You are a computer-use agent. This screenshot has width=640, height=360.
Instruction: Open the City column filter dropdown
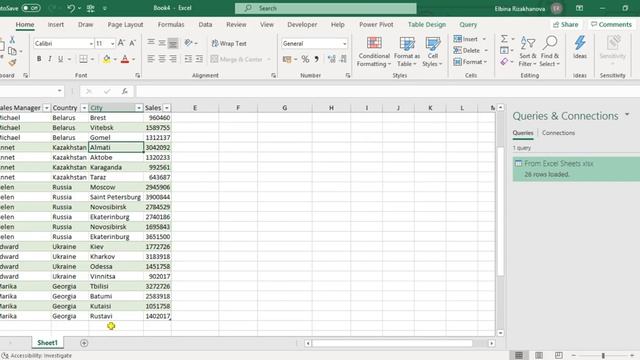click(x=139, y=108)
